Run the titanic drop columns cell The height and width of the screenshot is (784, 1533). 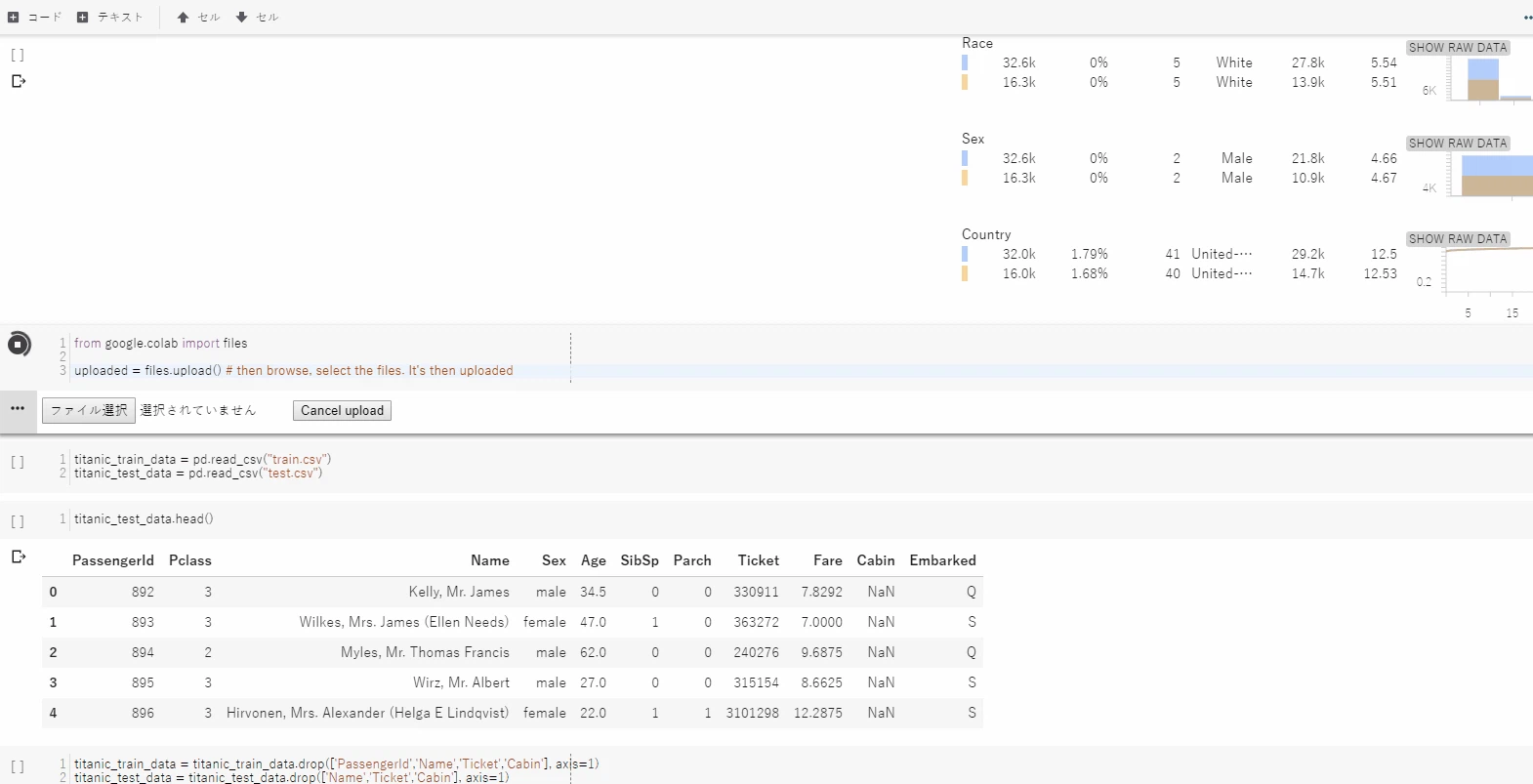[18, 766]
